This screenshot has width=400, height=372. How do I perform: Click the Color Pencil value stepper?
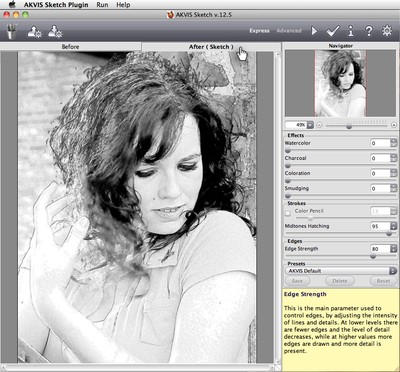tap(393, 211)
